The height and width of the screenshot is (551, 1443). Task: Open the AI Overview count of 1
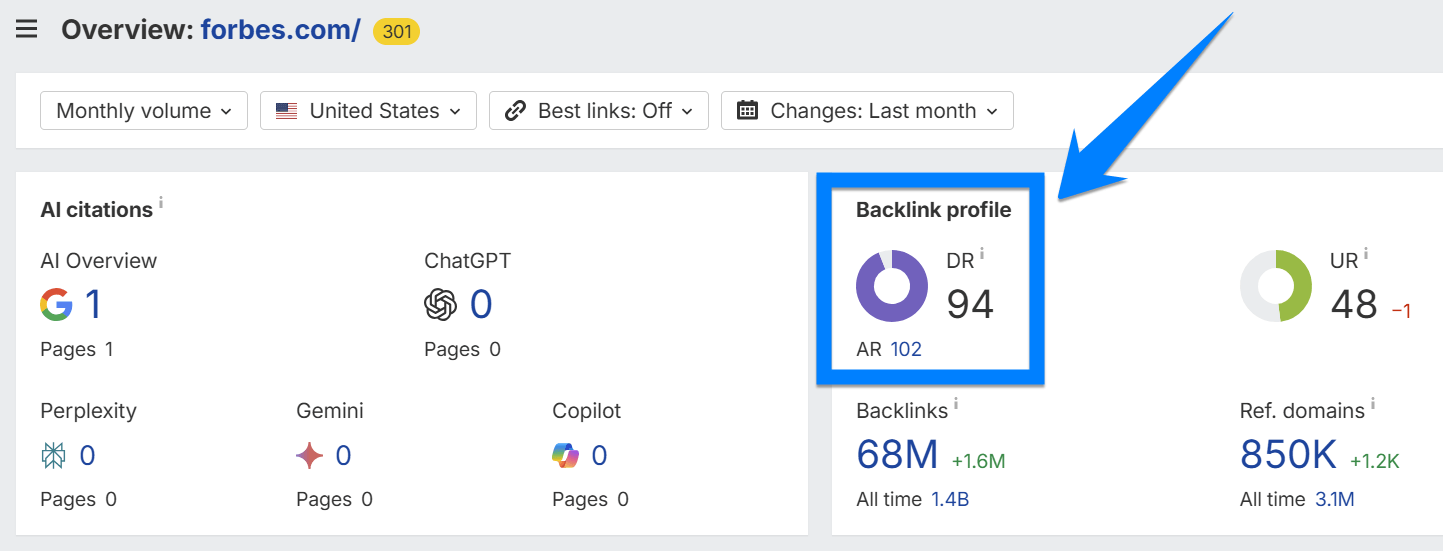pos(93,304)
